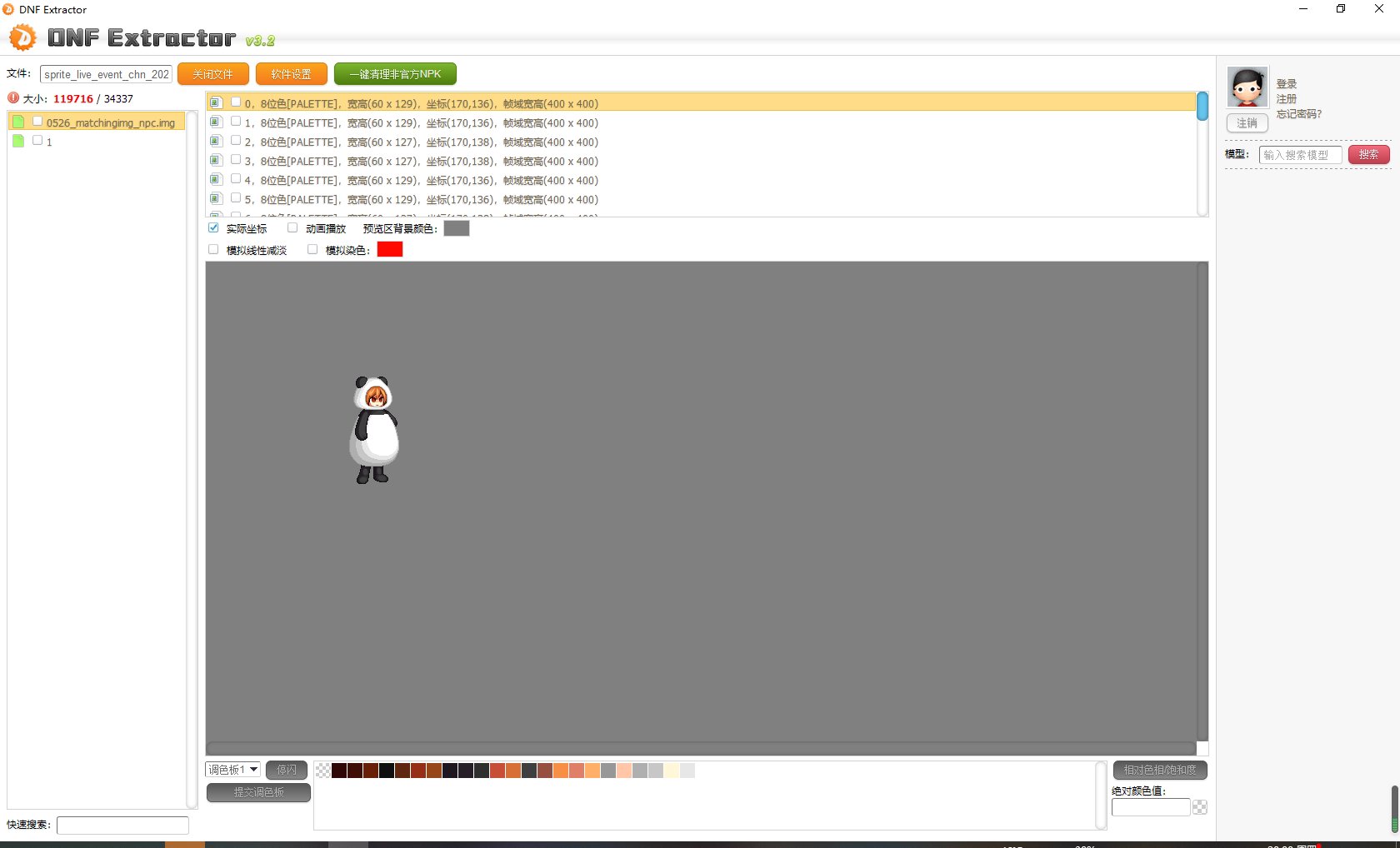Click the 提交调色板 button
The image size is (1400, 848).
pyautogui.click(x=258, y=792)
